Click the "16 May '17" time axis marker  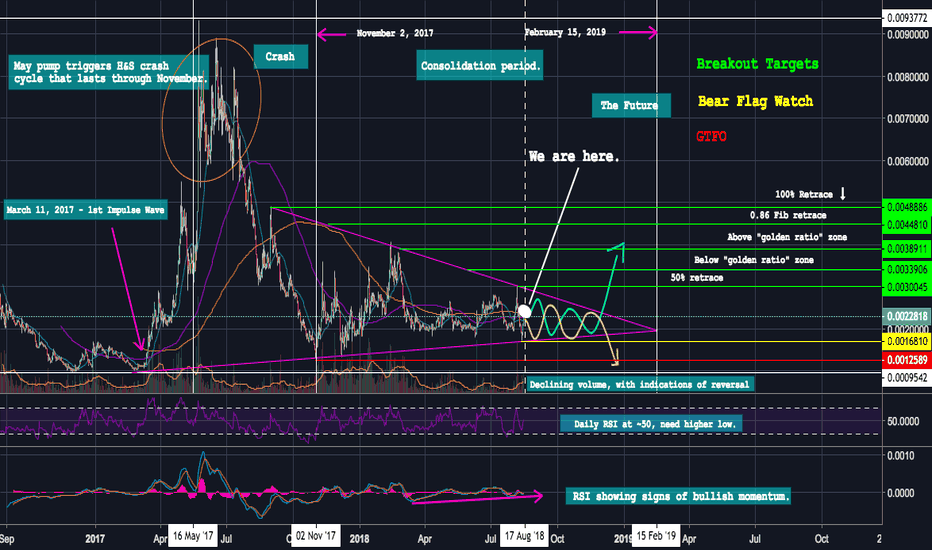tap(193, 536)
